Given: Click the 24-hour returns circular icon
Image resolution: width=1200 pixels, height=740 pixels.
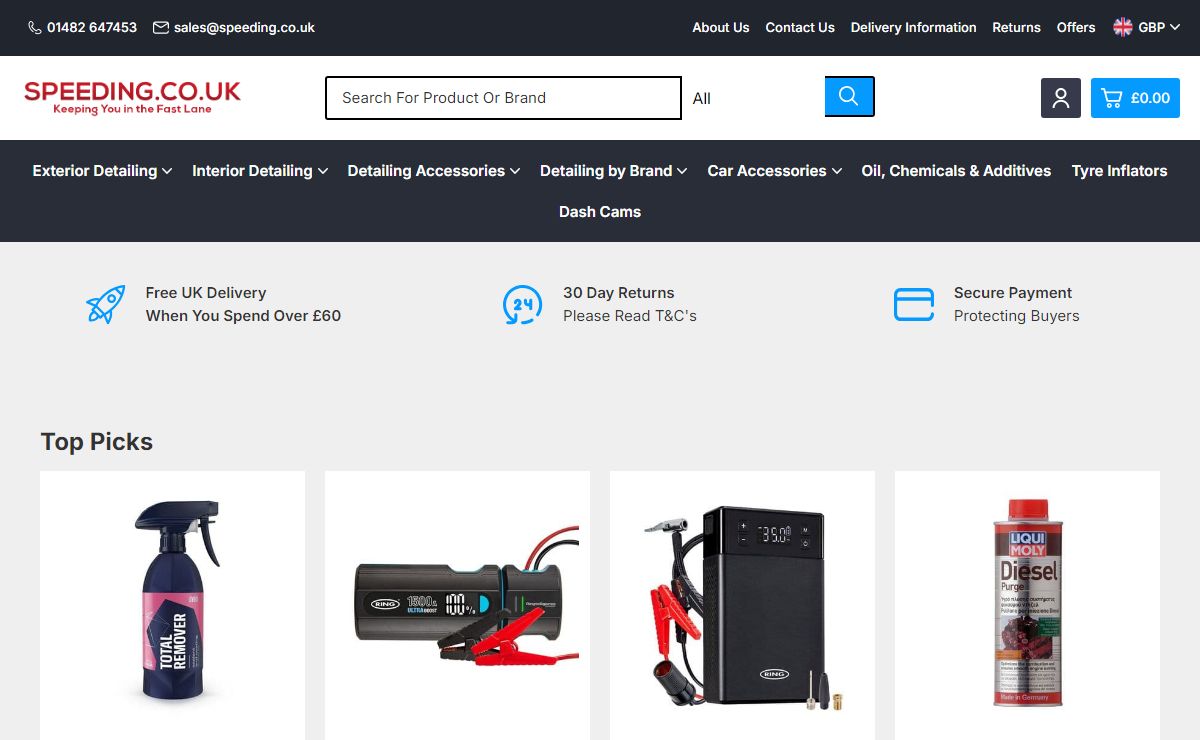Looking at the screenshot, I should click(522, 305).
